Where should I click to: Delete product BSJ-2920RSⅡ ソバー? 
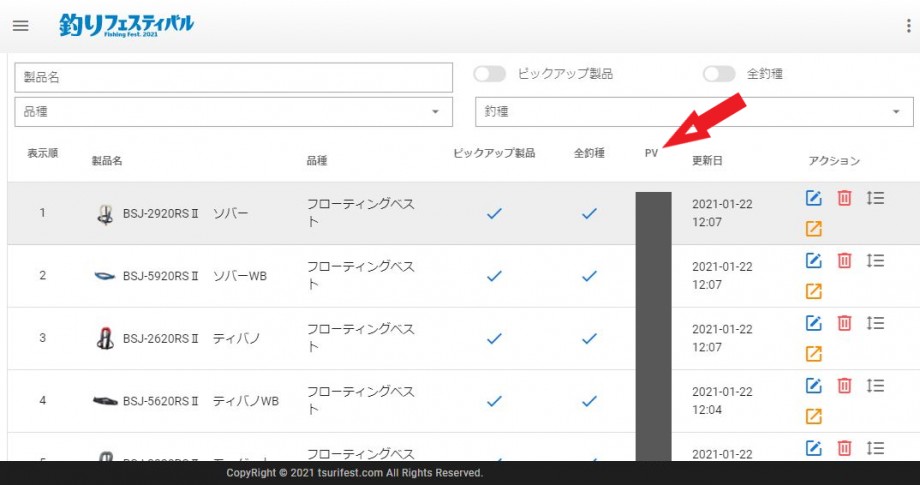(x=844, y=198)
